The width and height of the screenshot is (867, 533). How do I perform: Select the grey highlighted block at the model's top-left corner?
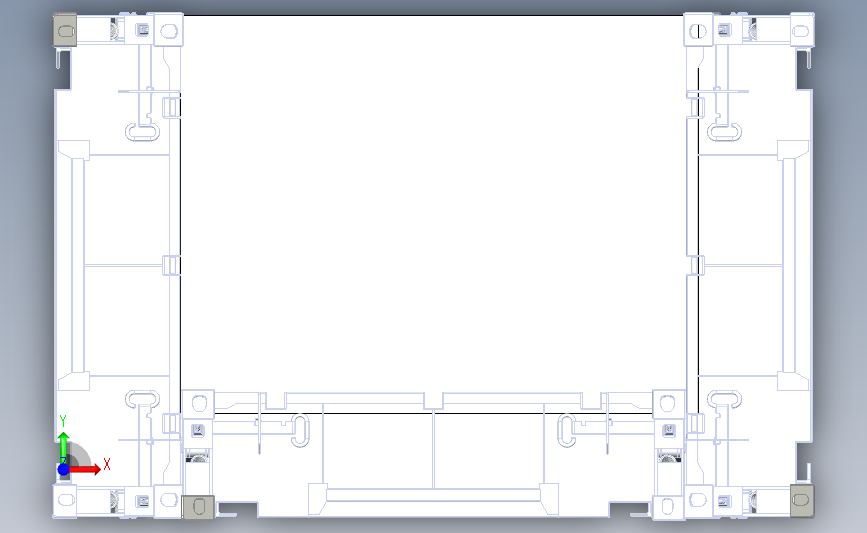point(65,30)
